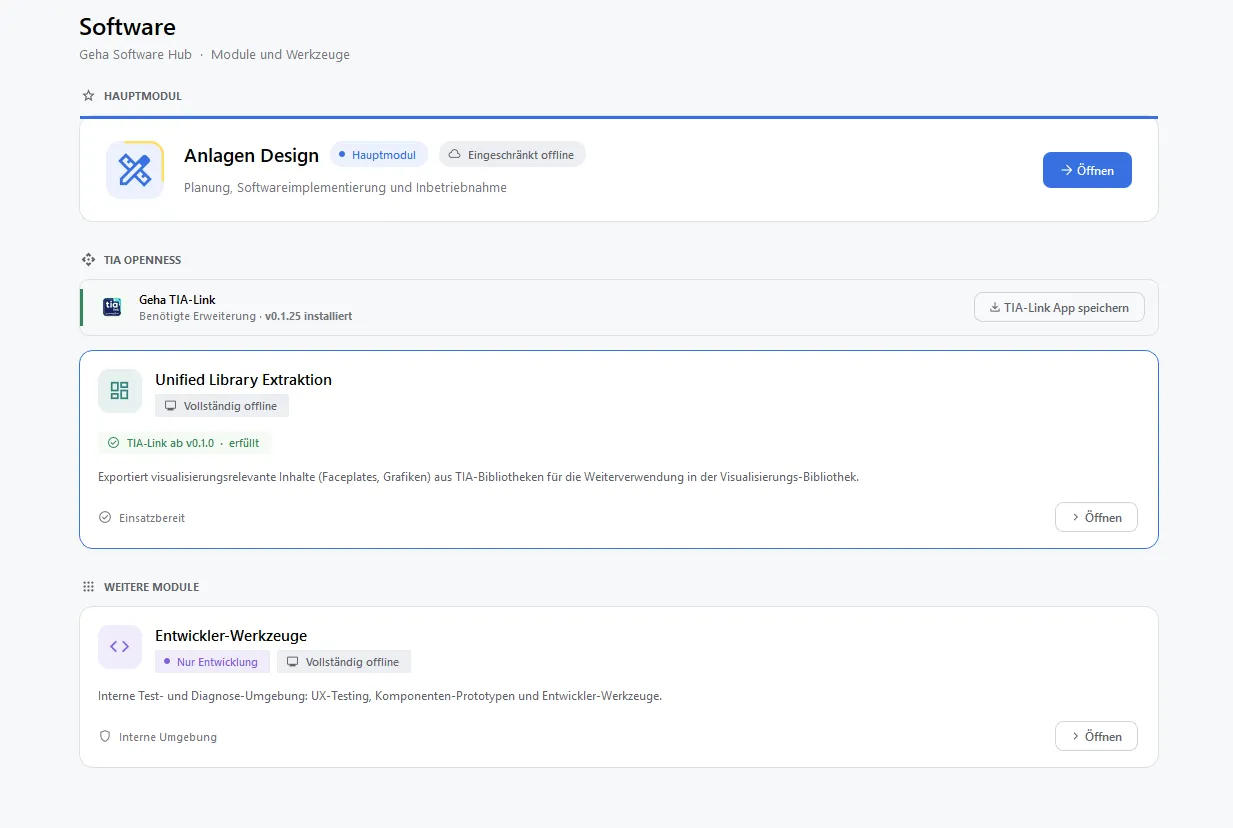Image resolution: width=1233 pixels, height=828 pixels.
Task: Click the 'Interne Test- und Diagnose-Umgebung' description
Action: (x=380, y=696)
